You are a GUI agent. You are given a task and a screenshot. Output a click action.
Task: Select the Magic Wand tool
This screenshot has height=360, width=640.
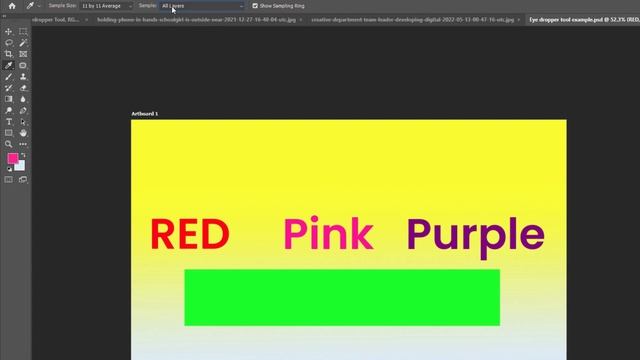23,43
